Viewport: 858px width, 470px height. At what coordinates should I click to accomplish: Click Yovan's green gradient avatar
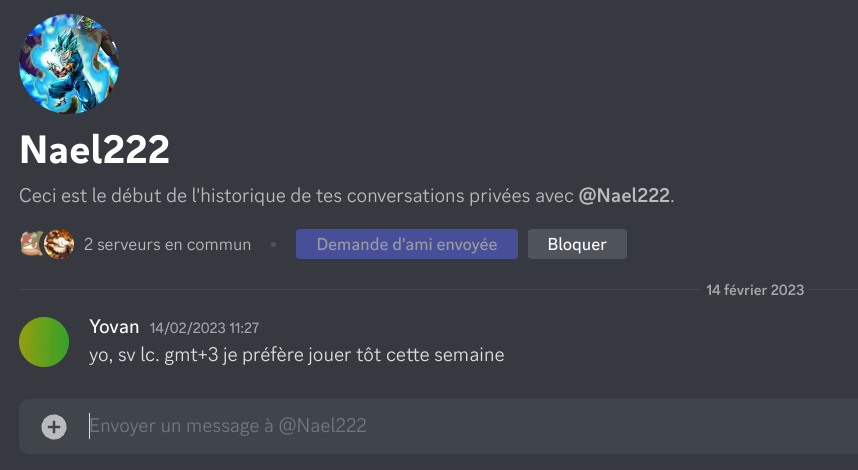(44, 342)
